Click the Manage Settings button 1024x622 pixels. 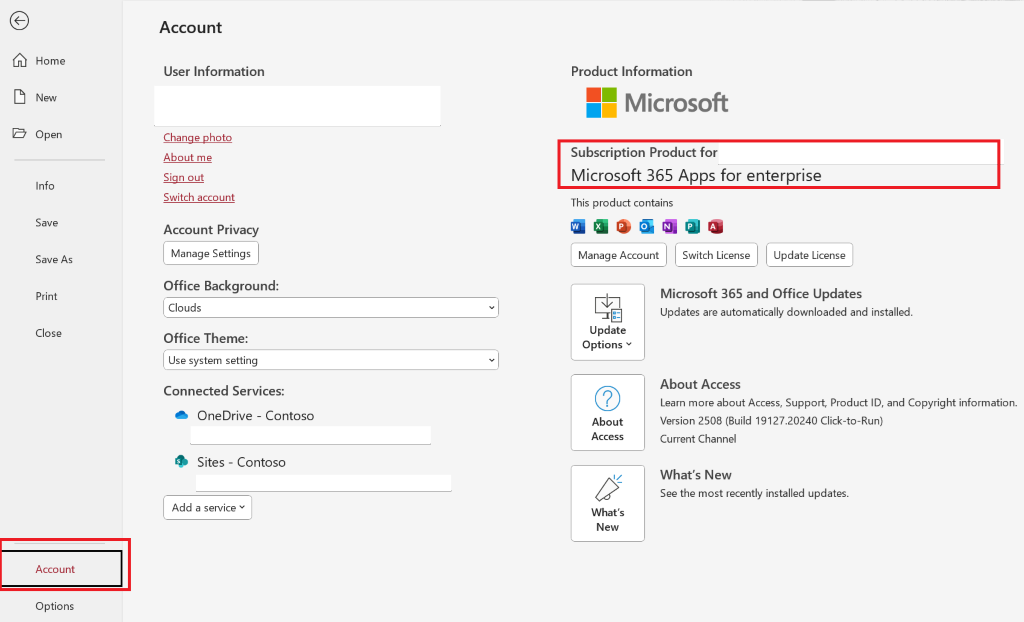(211, 254)
